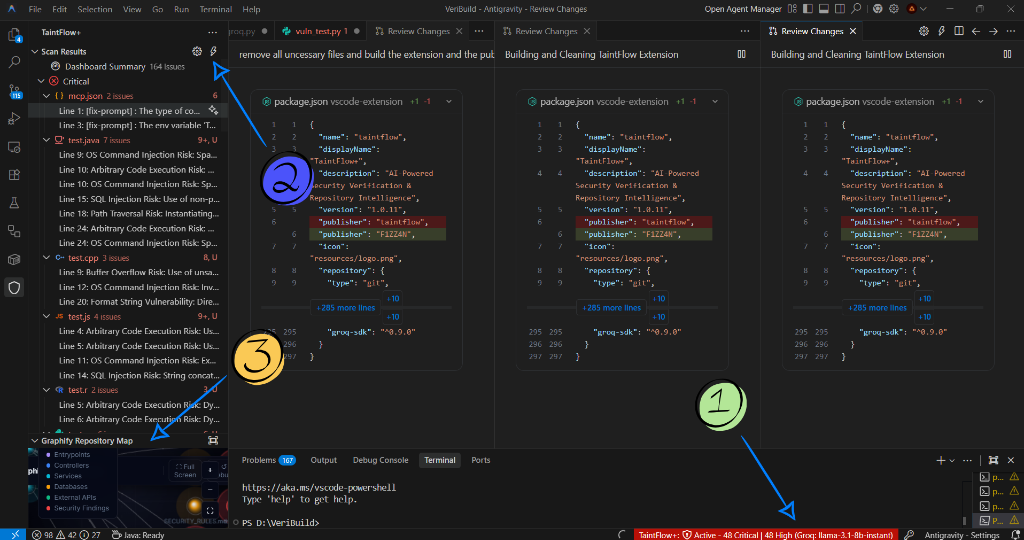Collapse the test.r issues node
This screenshot has width=1024, height=540.
pyautogui.click(x=46, y=390)
